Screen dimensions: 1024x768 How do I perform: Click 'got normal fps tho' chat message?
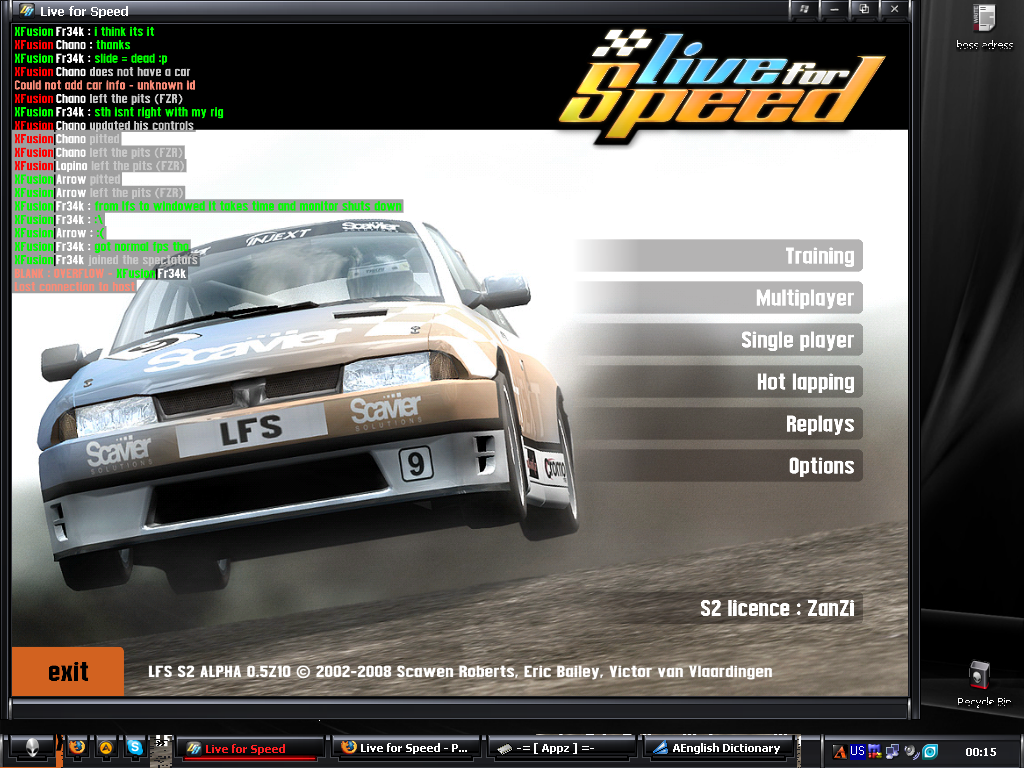(102, 246)
